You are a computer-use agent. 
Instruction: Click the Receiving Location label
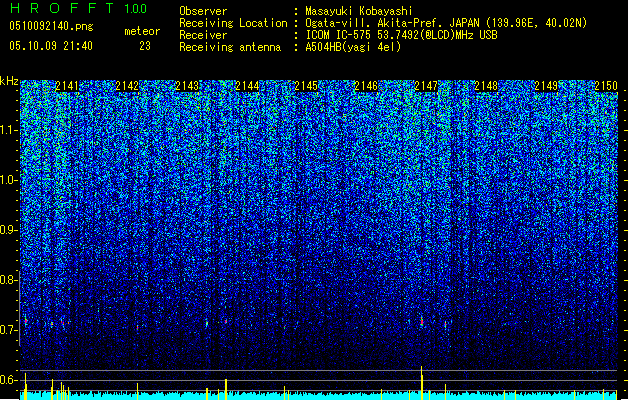pyautogui.click(x=233, y=23)
